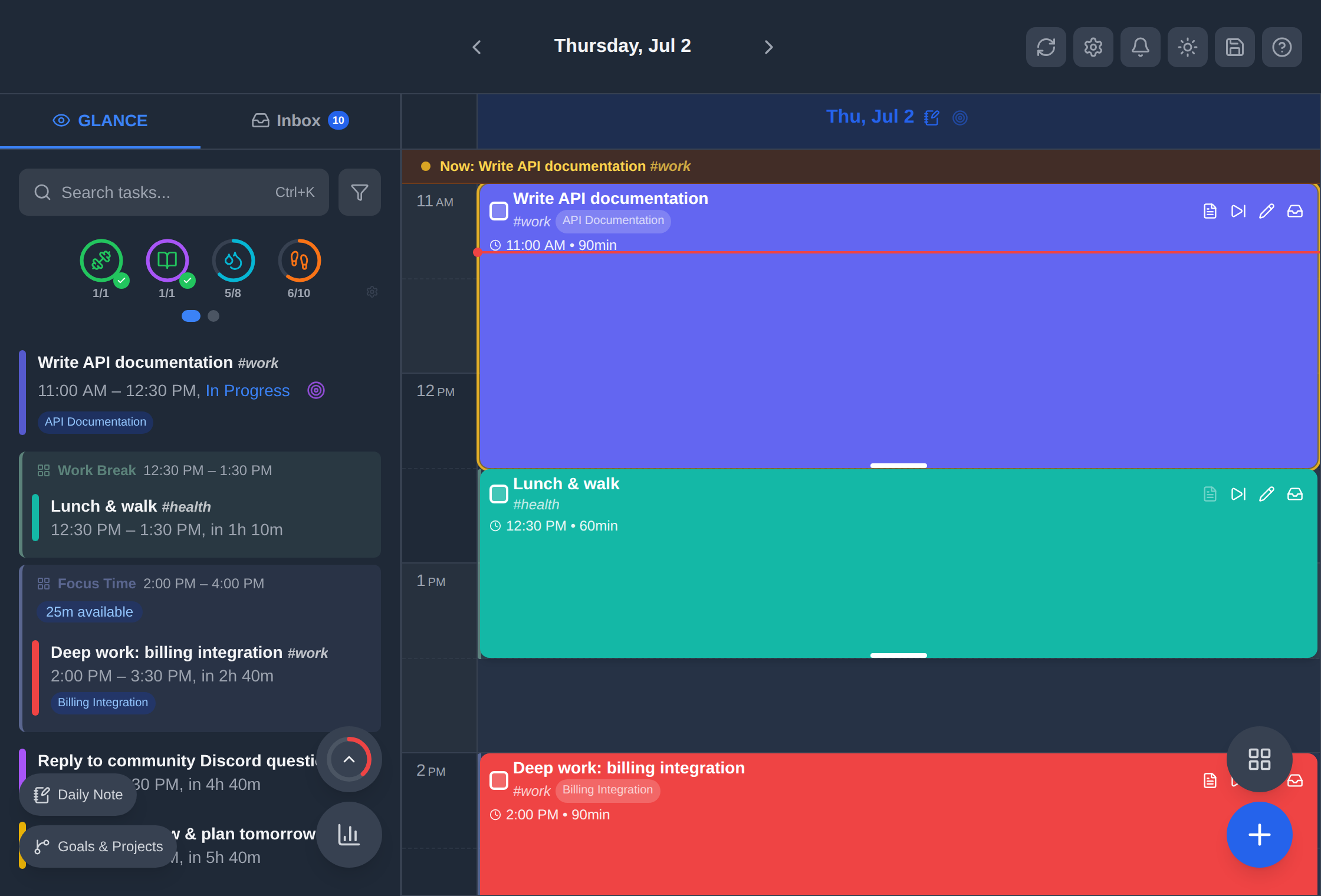Click the Thursday, Jul 2 header date

[622, 46]
